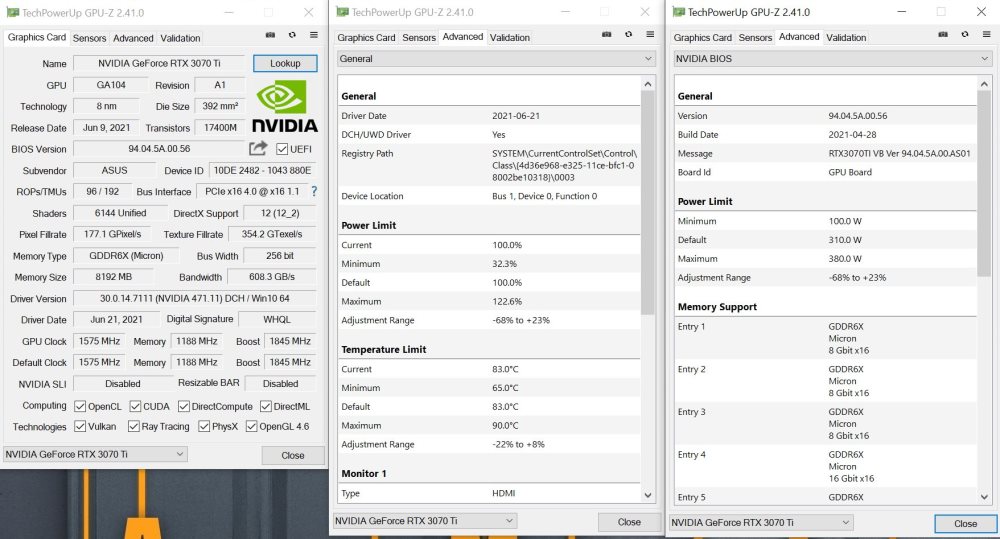Viewport: 1000px width, 539px height.
Task: Switch to Sensors tab in left window
Action: [x=89, y=38]
